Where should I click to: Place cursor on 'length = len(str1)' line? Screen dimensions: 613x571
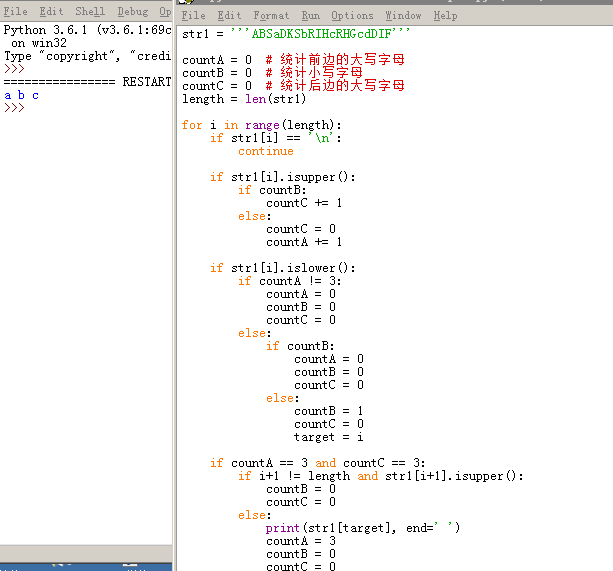(x=243, y=99)
